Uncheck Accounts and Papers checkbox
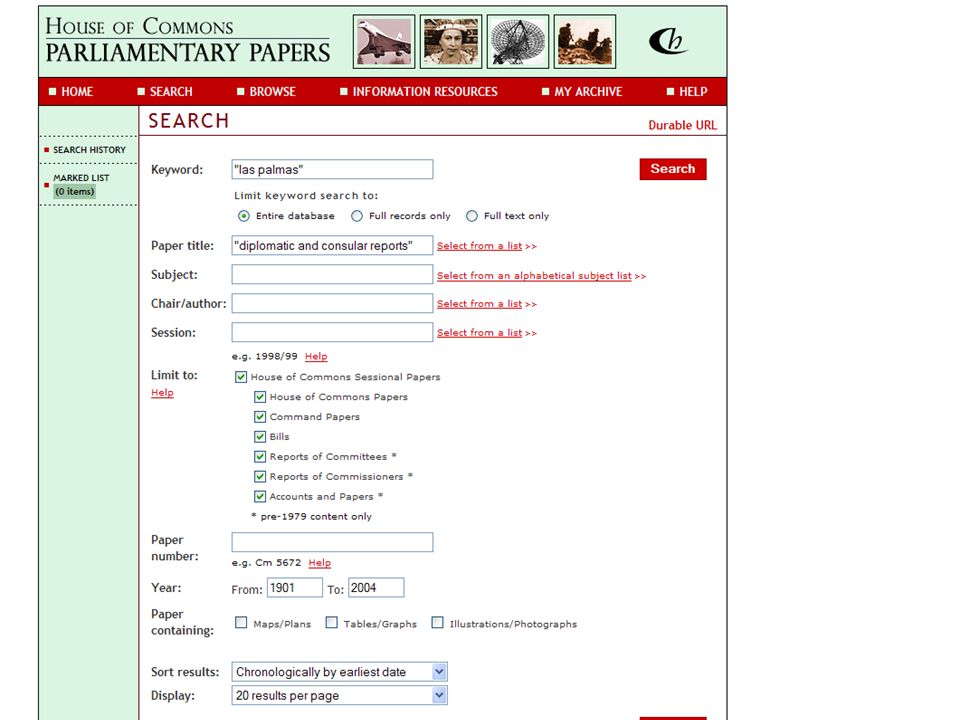Screen dimensions: 960x720 (x=260, y=497)
